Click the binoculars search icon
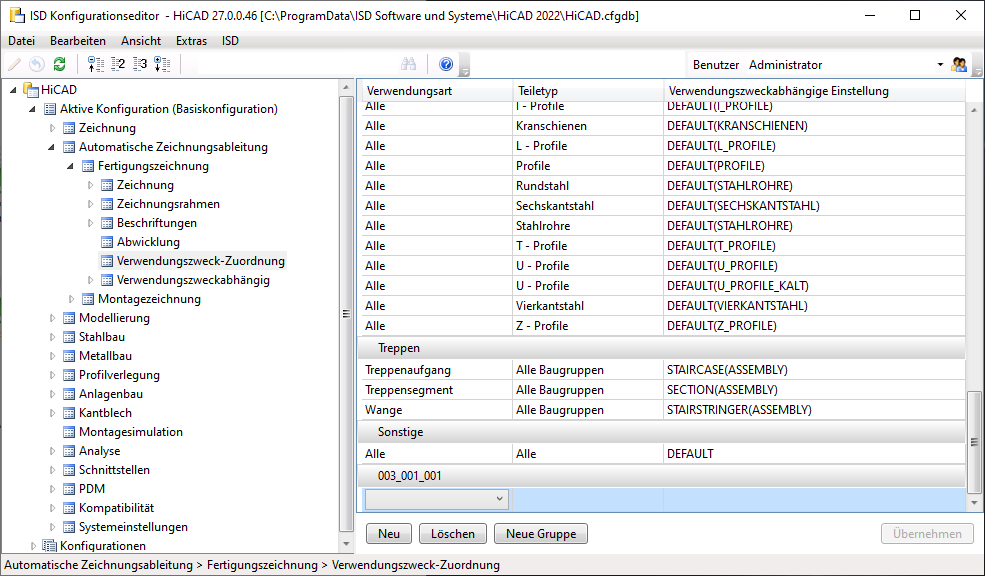The width and height of the screenshot is (985, 576). click(x=408, y=63)
